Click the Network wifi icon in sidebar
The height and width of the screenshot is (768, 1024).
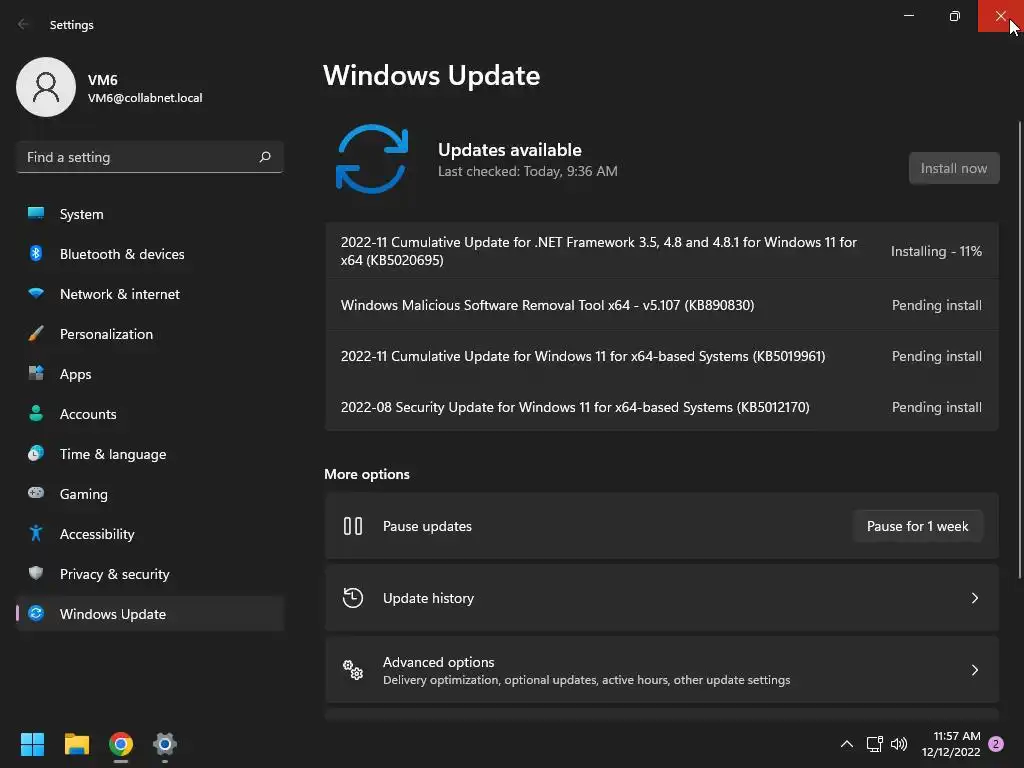(36, 293)
